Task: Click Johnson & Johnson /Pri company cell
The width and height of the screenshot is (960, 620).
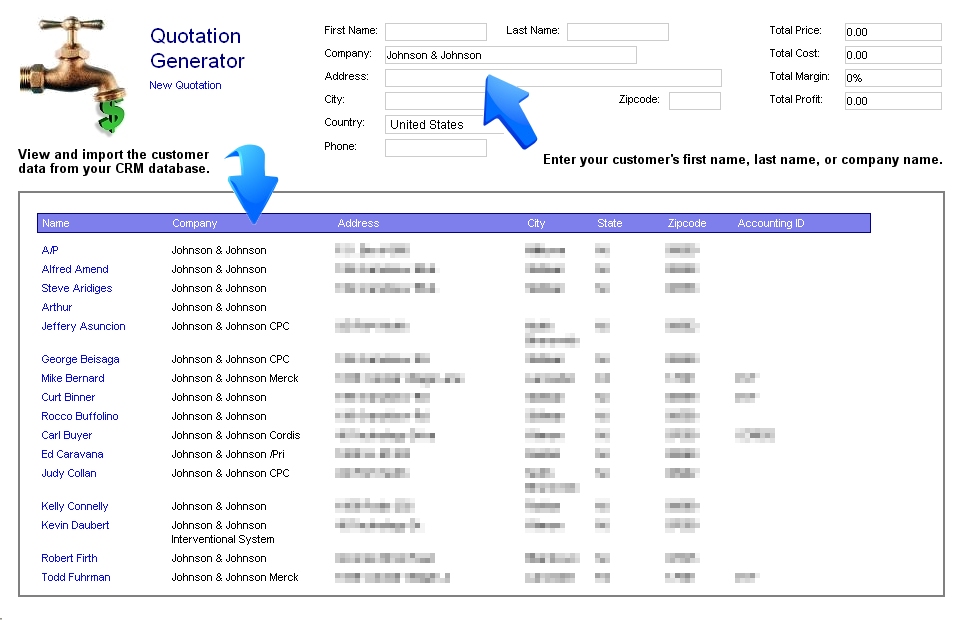Action: coord(228,454)
